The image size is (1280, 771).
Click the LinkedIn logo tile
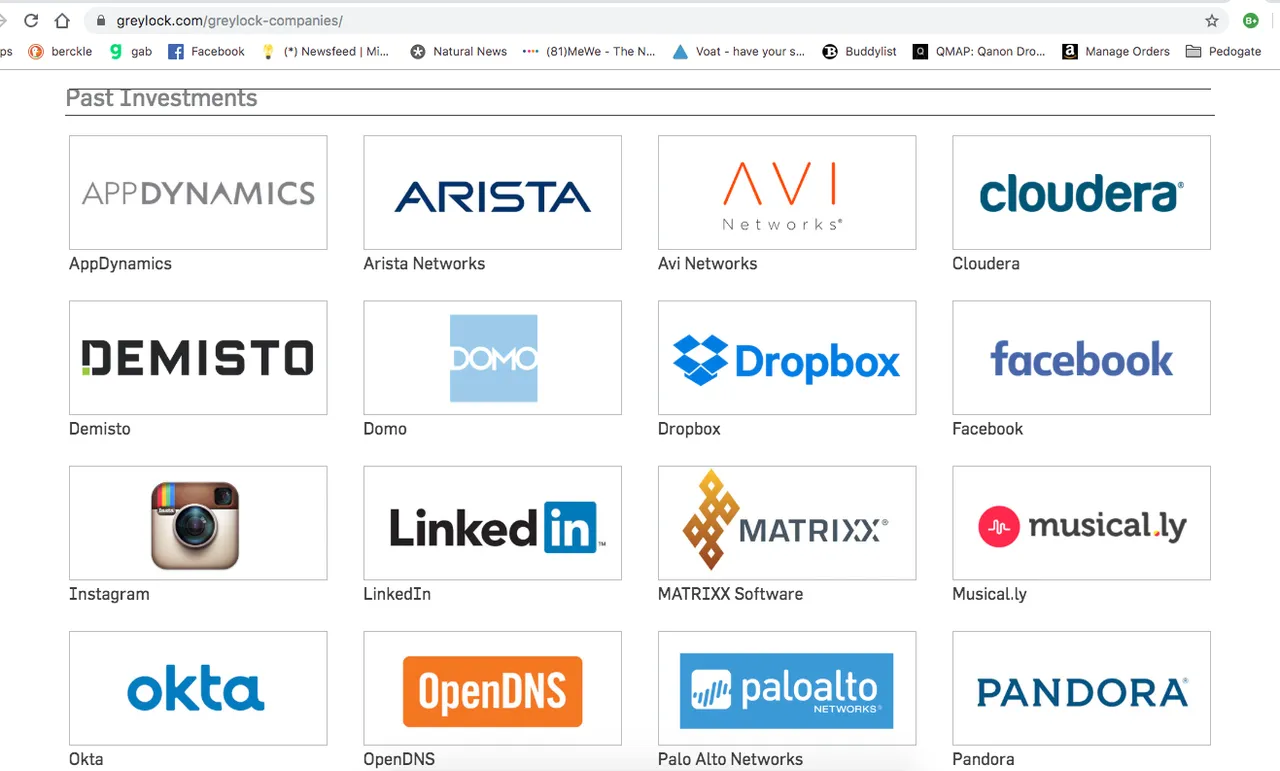(x=492, y=523)
